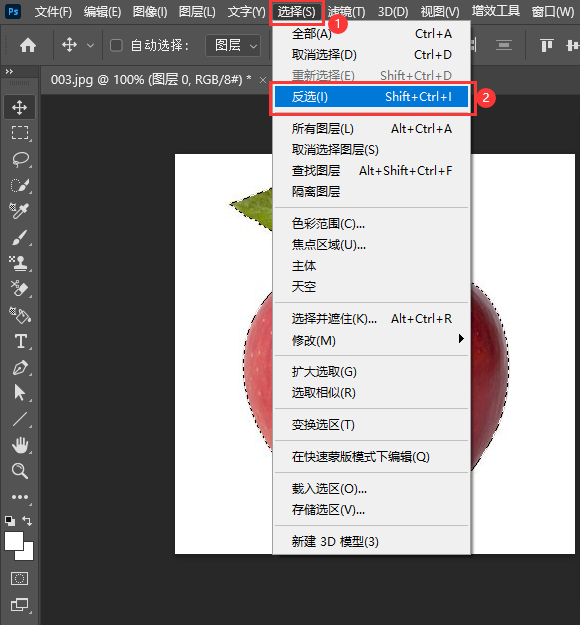Click the Home icon in options bar
This screenshot has height=625, width=580.
[28, 45]
